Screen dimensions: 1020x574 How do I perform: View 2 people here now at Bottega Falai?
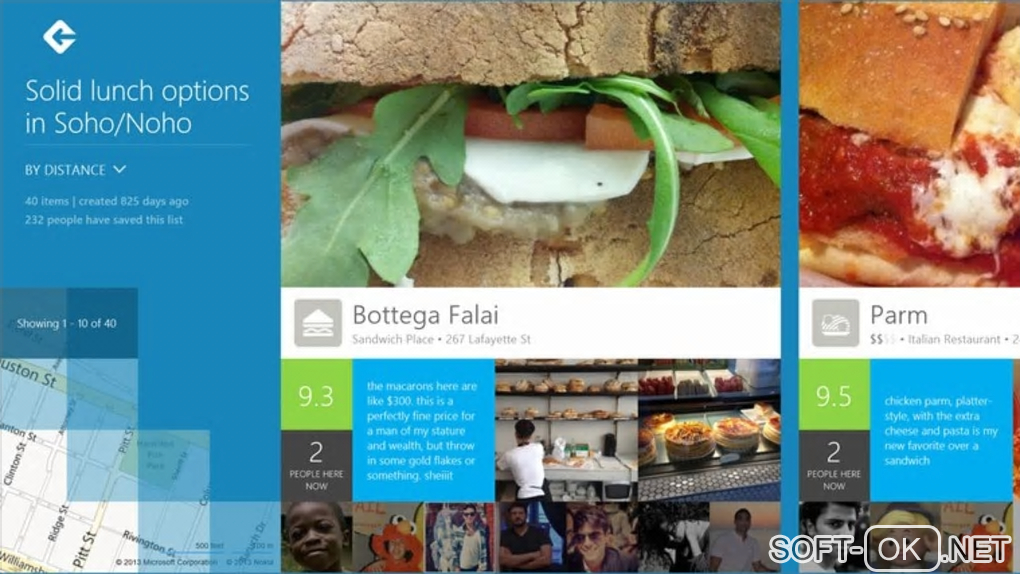316,465
